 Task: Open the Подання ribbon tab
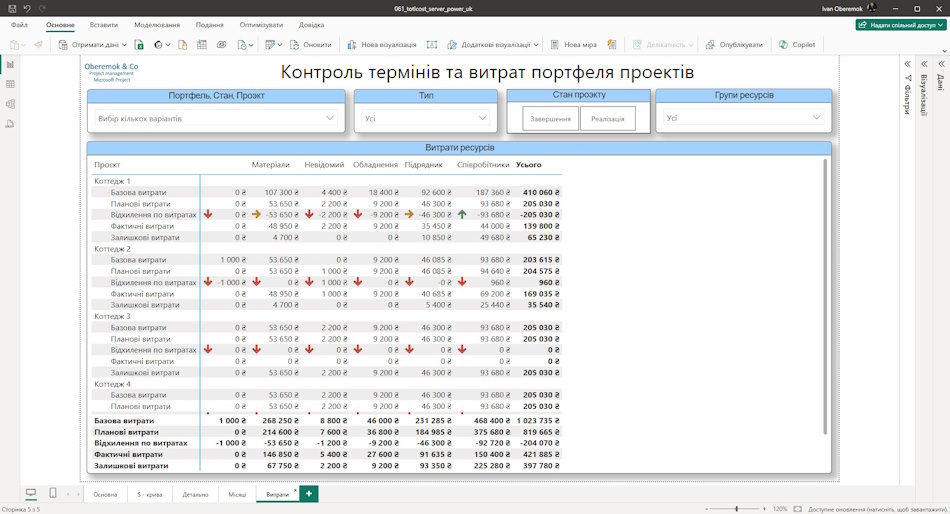coord(210,25)
